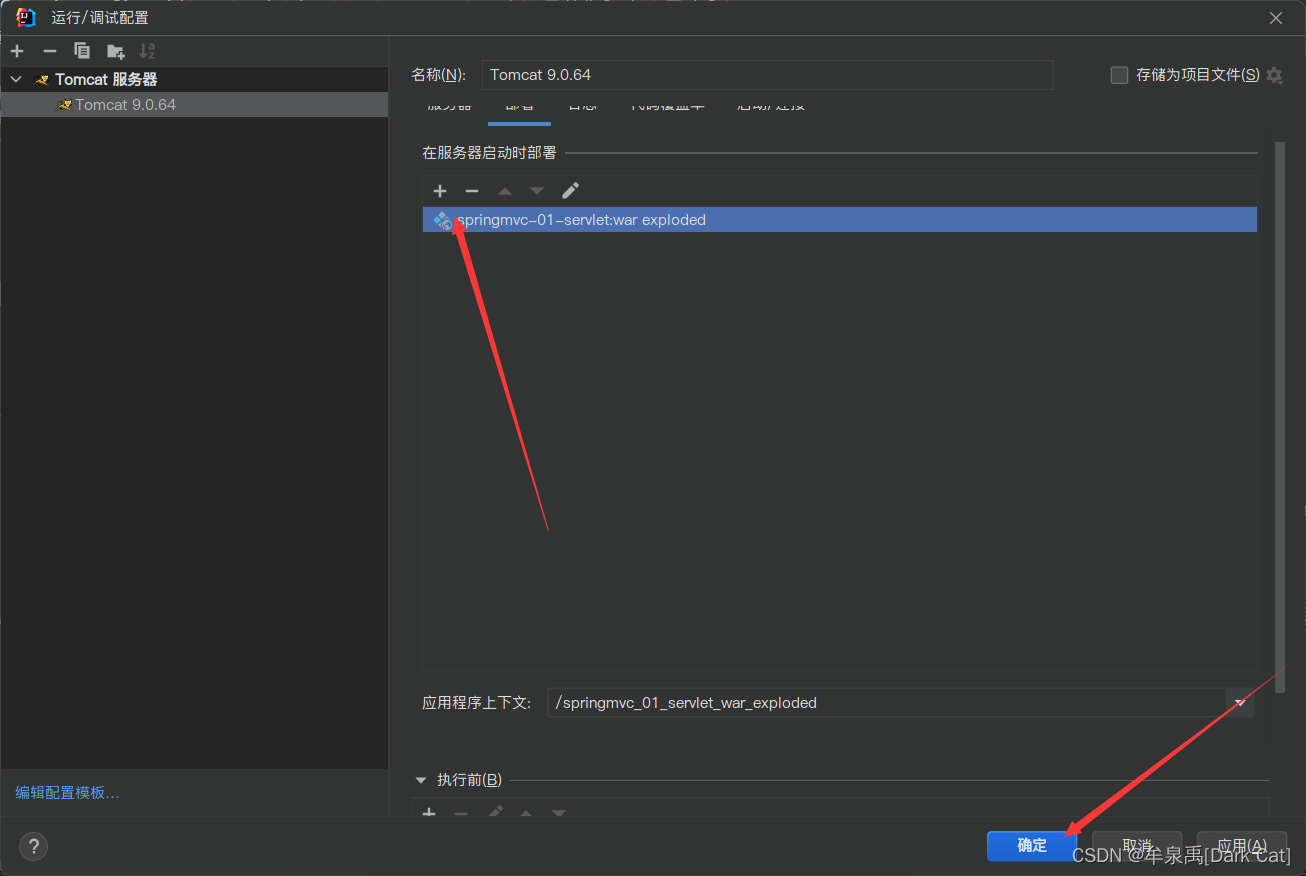Image resolution: width=1306 pixels, height=876 pixels.
Task: Select springmvc-01-servlet:war exploded artifact row
Action: pos(839,220)
